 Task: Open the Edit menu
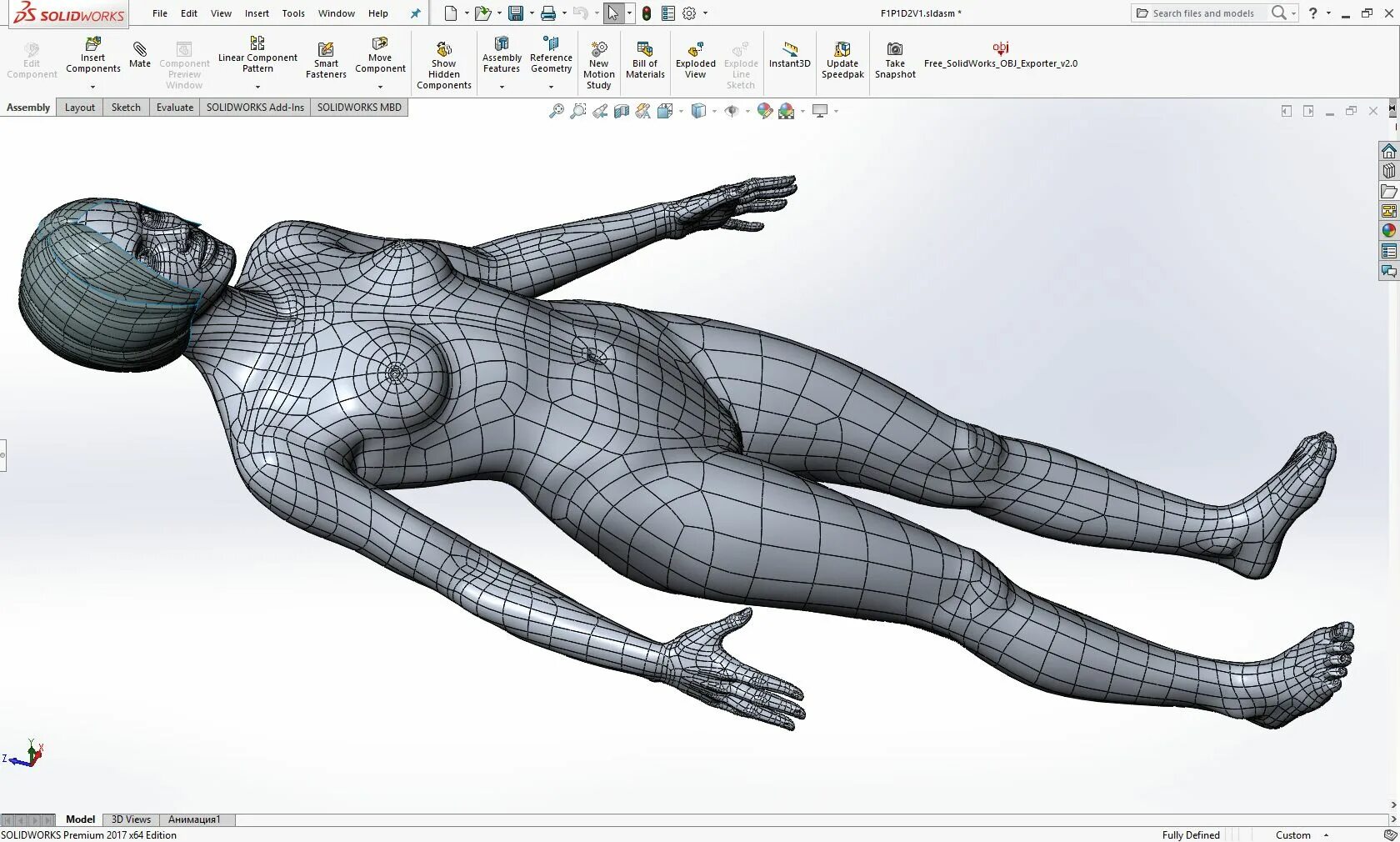(189, 13)
